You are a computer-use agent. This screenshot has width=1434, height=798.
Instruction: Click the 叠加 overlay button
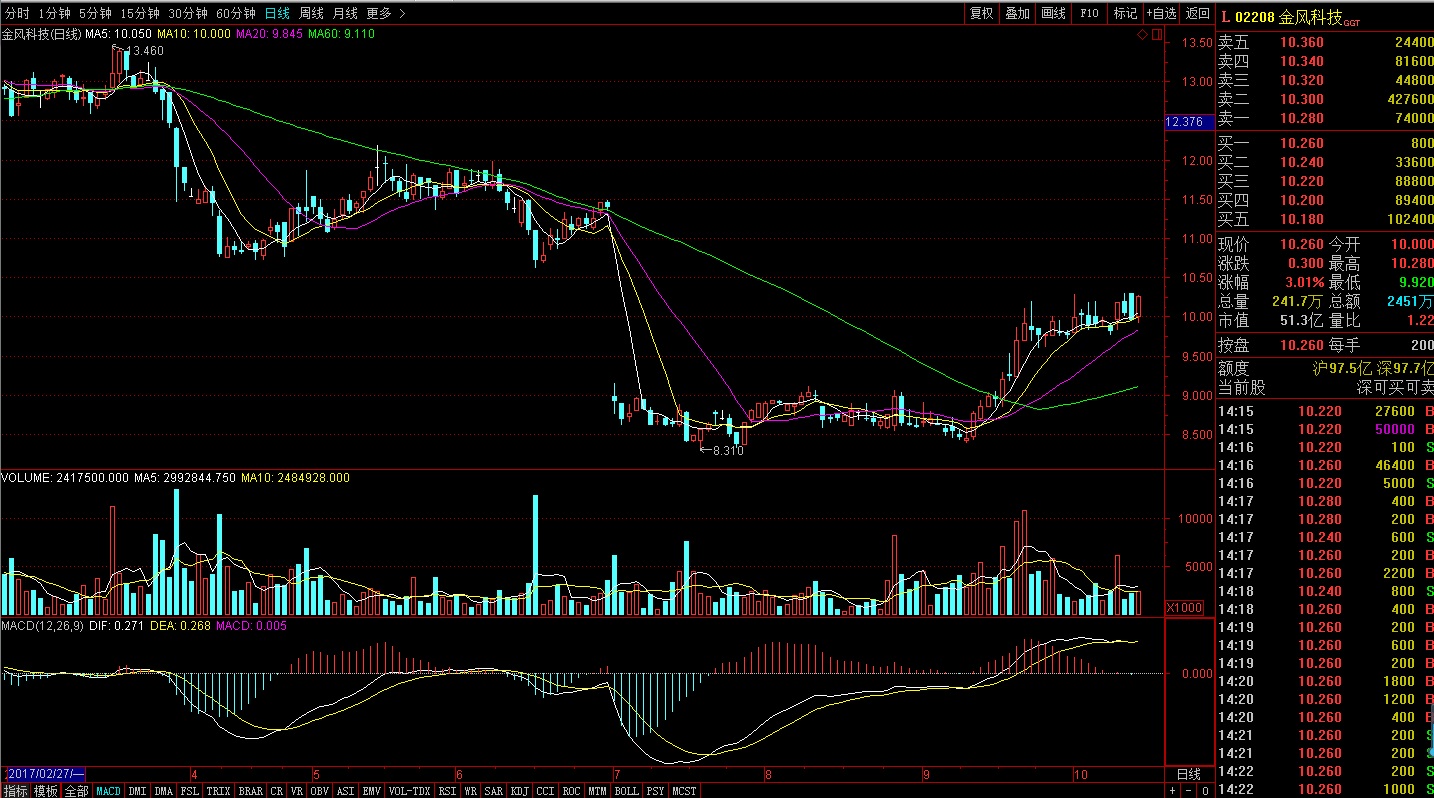[1017, 13]
